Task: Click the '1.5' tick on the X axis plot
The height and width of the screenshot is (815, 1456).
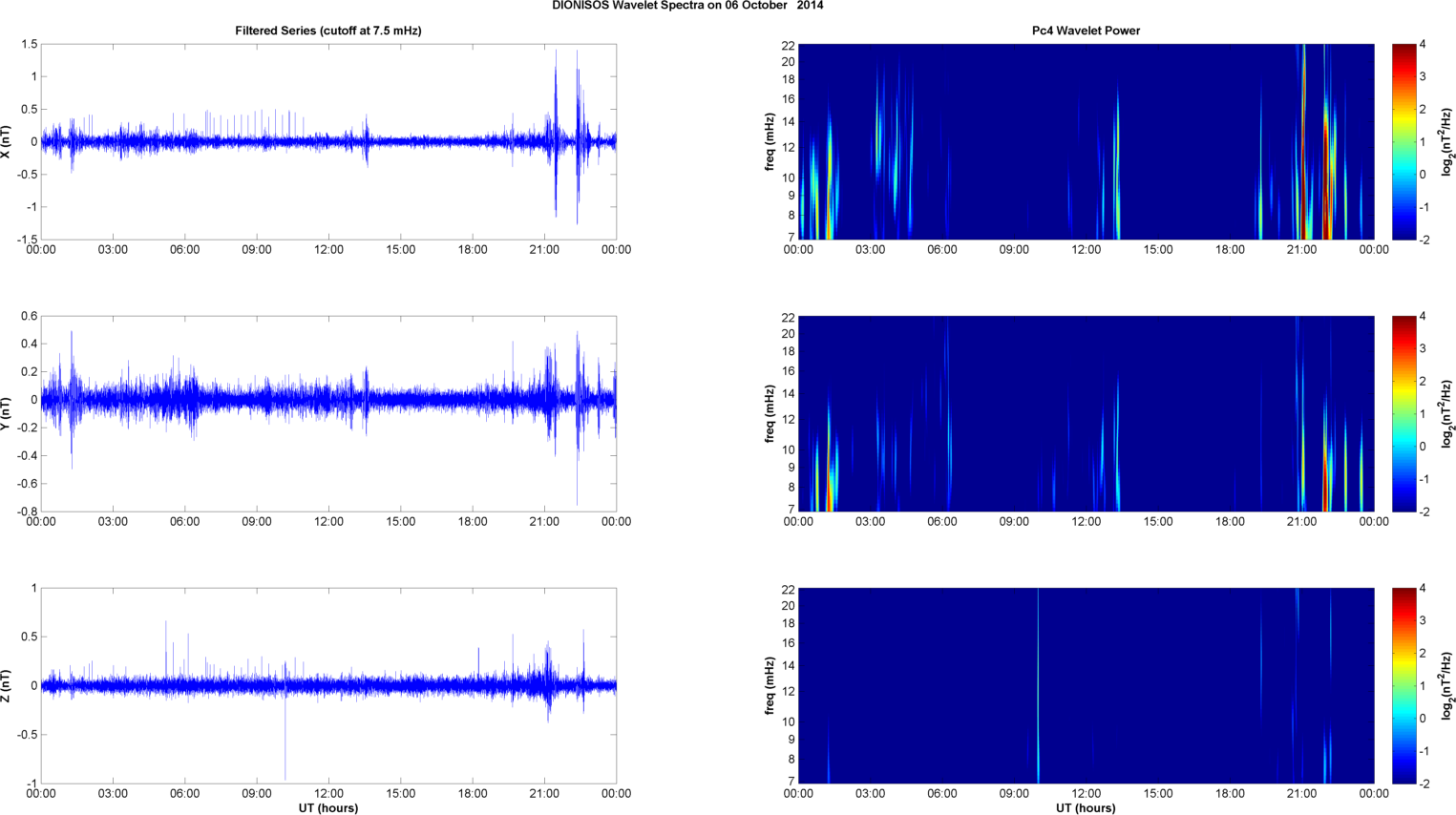Action: (29, 45)
